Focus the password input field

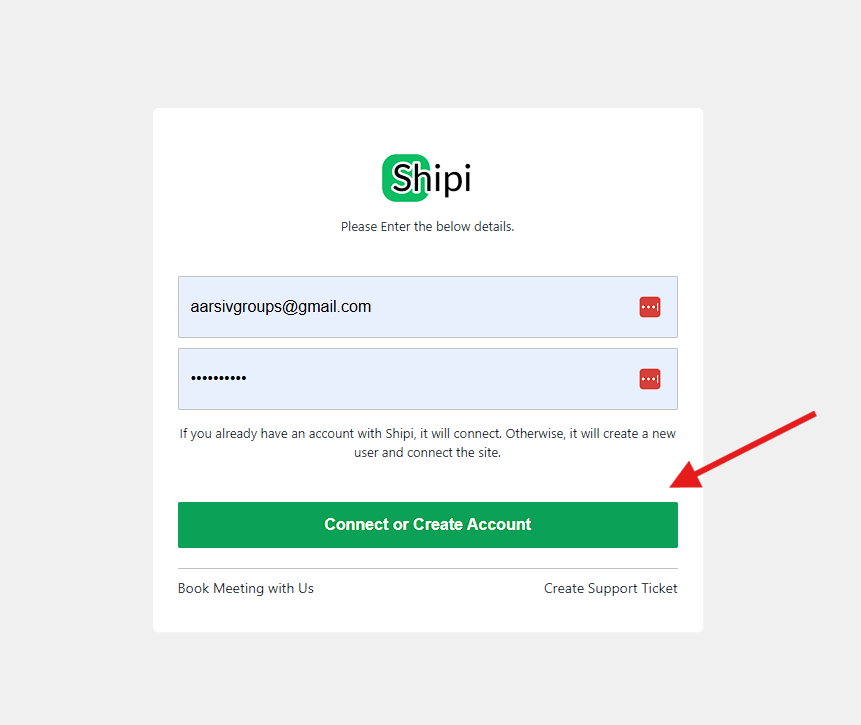point(428,379)
